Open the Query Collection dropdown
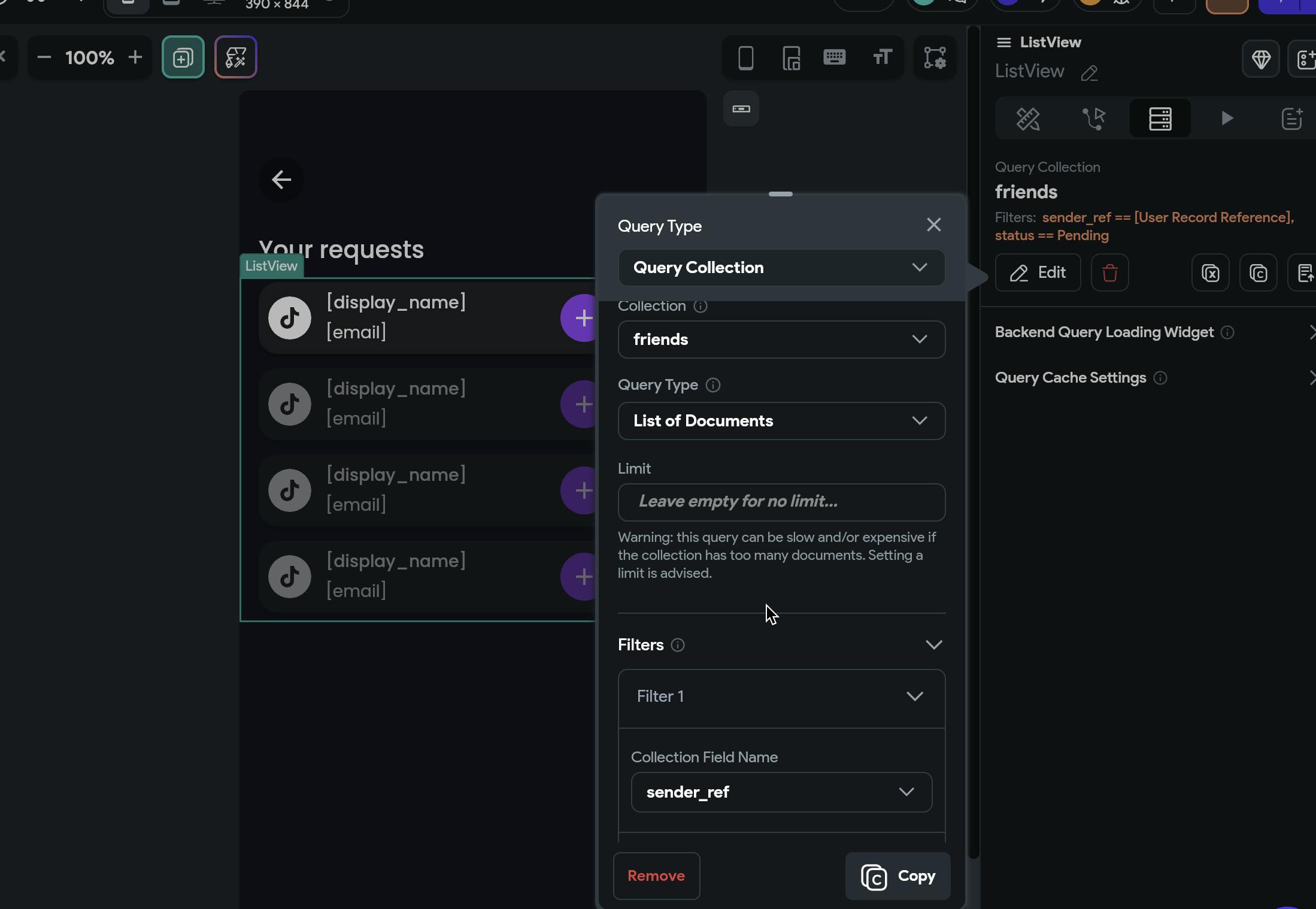 click(781, 268)
